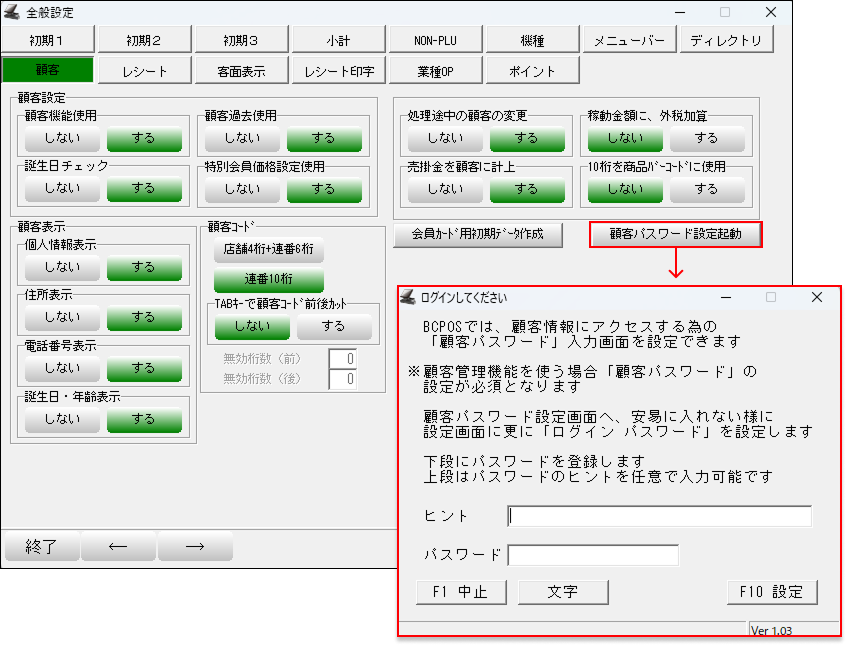
Task: Open the ポイント tab
Action: (x=532, y=71)
